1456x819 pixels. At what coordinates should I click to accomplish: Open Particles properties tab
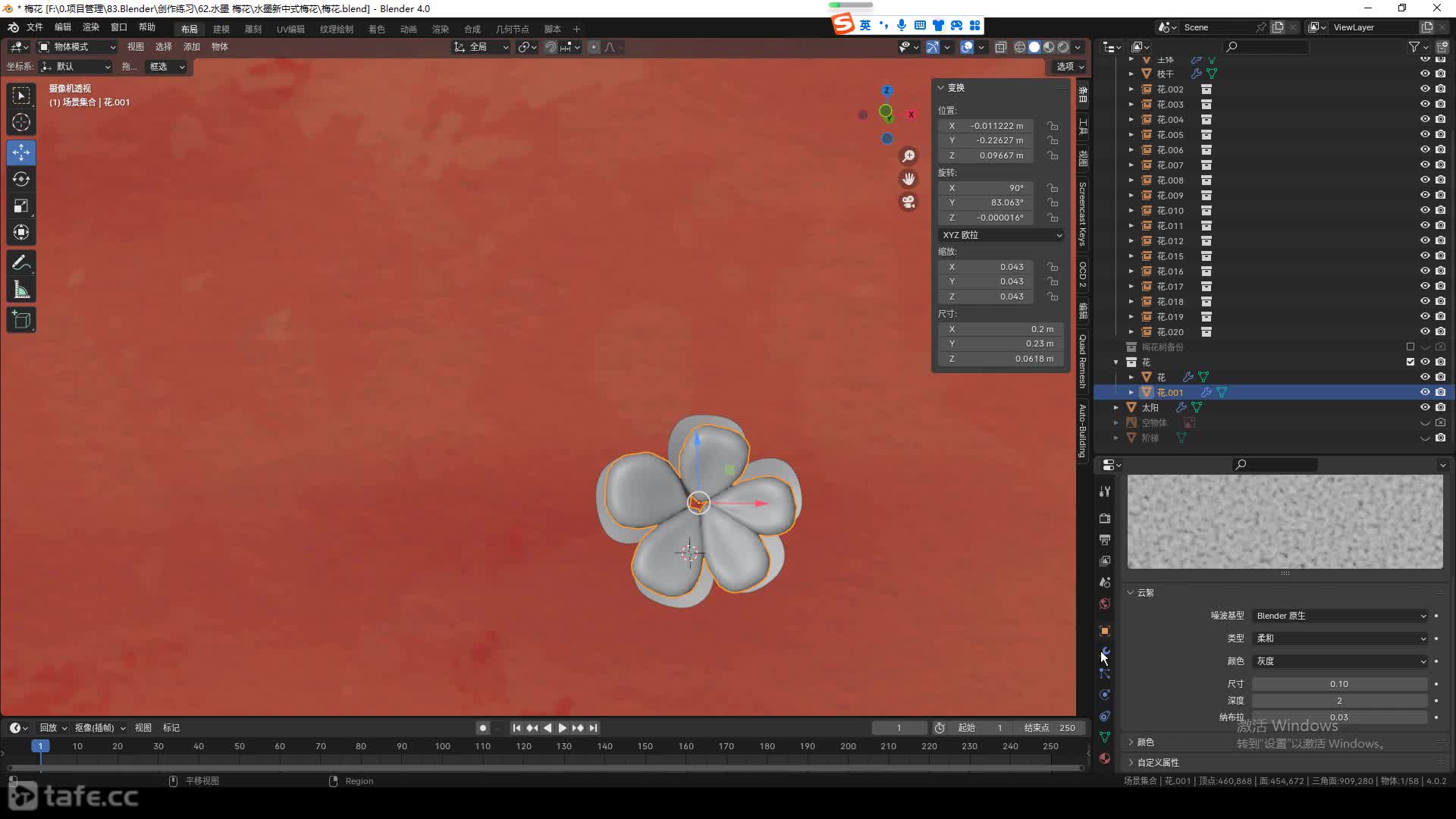click(1105, 673)
